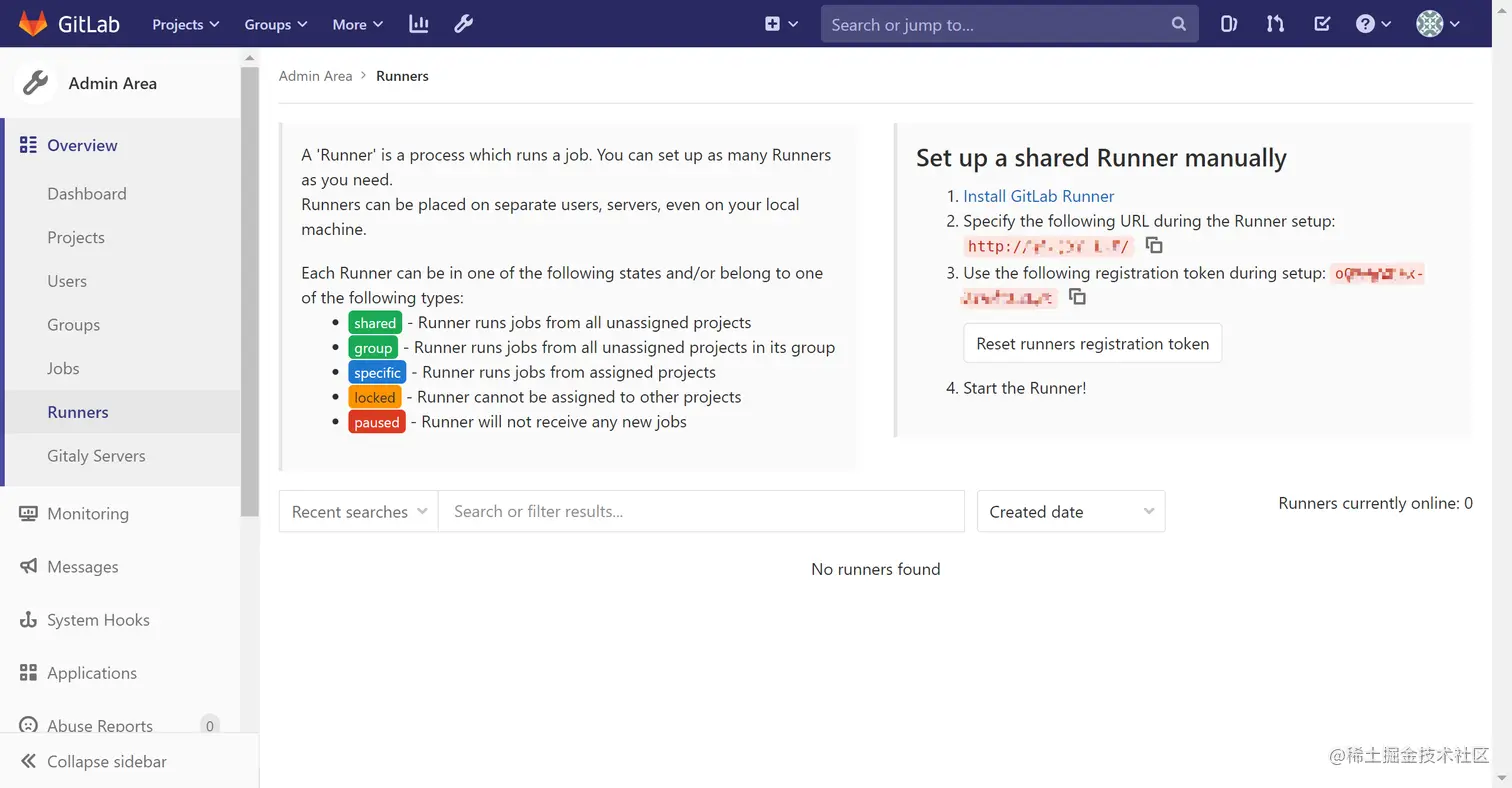1512x788 pixels.
Task: Click the Set up a shared Runner manually heading
Action: (x=1101, y=158)
